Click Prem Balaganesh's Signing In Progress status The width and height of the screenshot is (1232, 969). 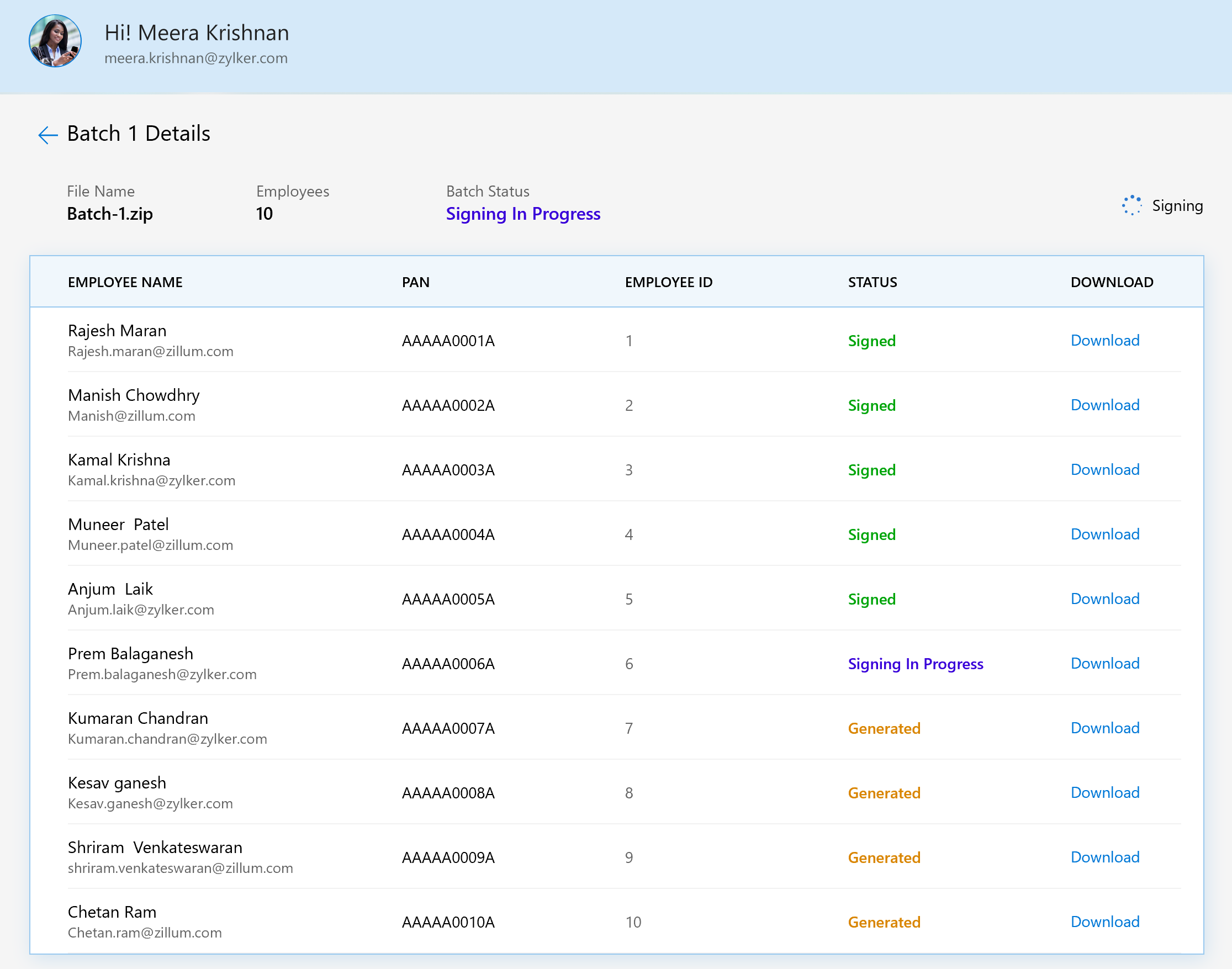[x=915, y=664]
